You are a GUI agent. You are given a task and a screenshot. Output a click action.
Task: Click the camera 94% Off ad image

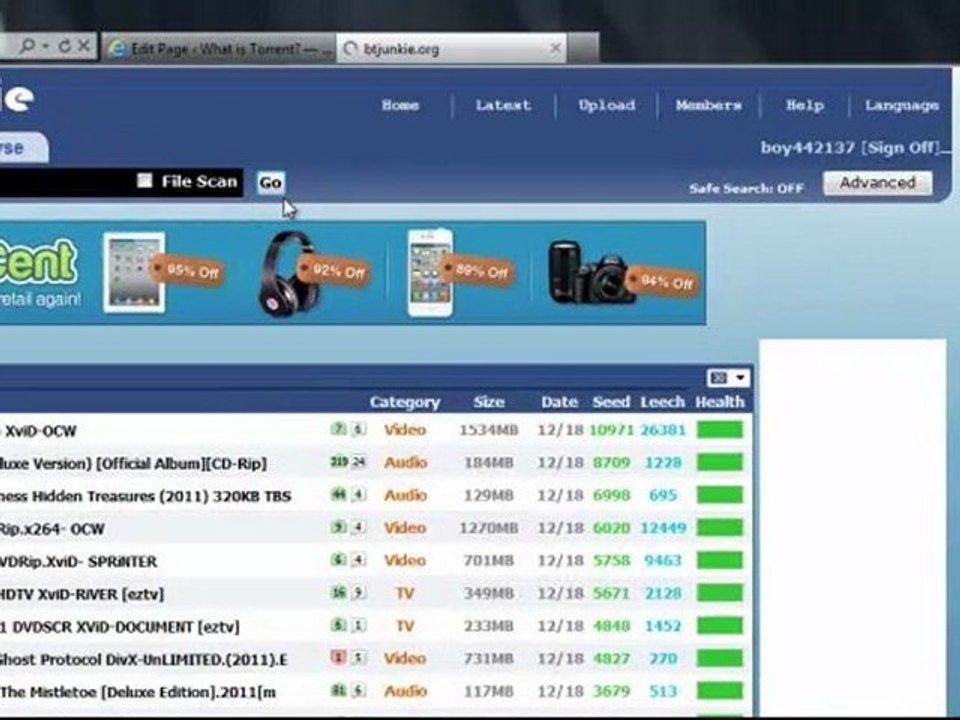[623, 274]
